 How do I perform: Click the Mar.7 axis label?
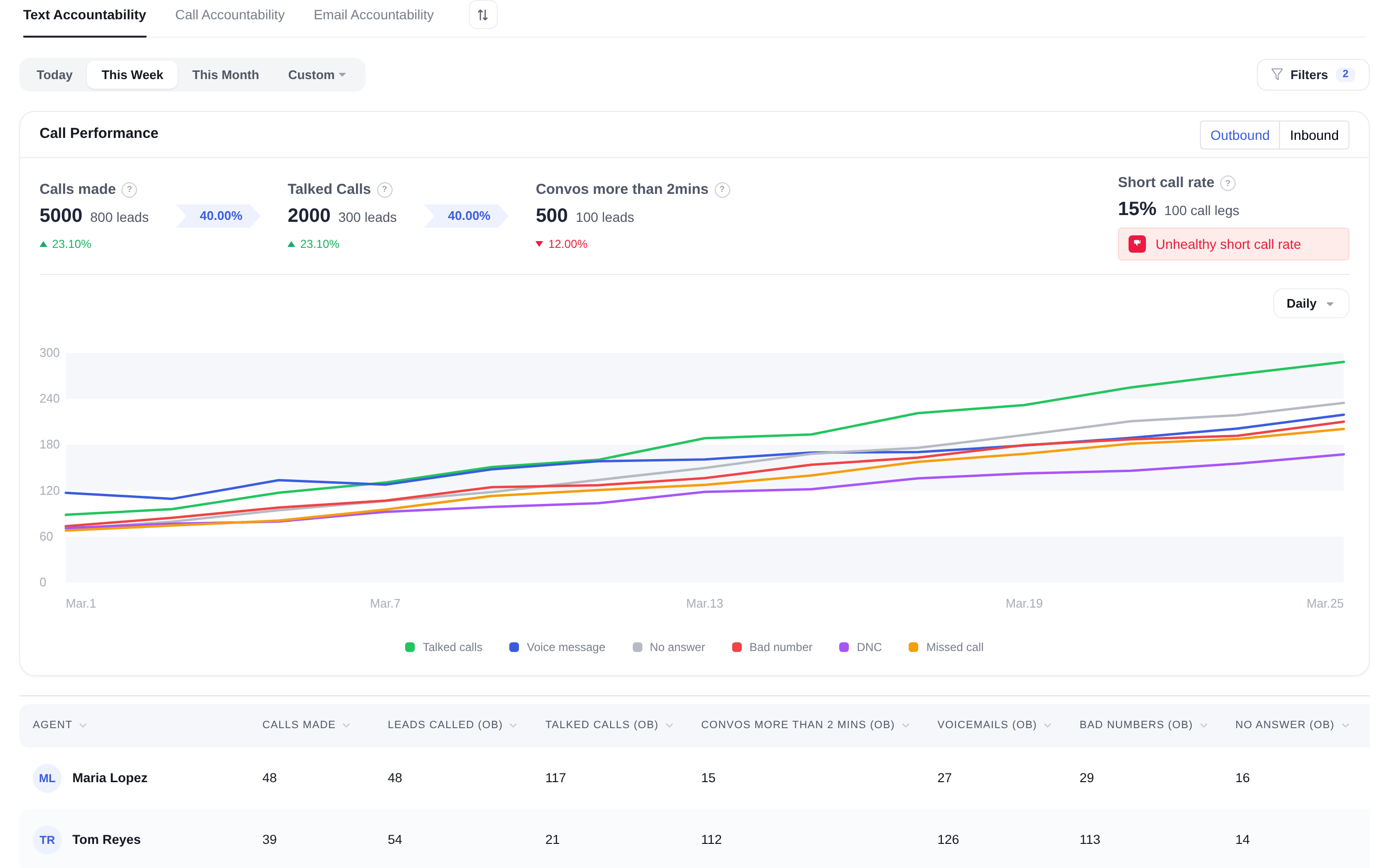[x=384, y=603]
